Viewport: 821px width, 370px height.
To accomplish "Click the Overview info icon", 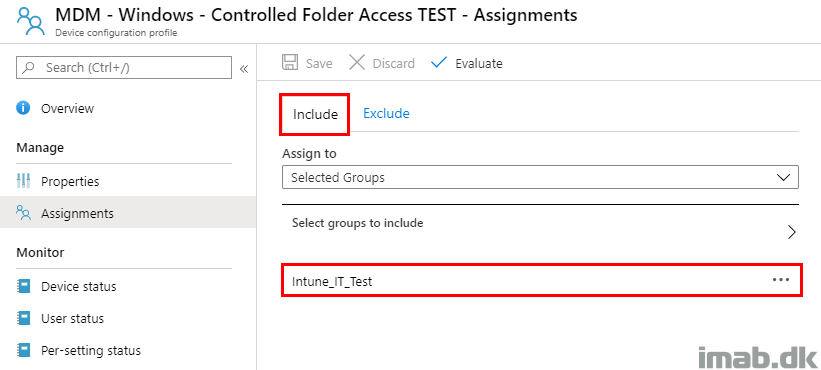I will 23,108.
